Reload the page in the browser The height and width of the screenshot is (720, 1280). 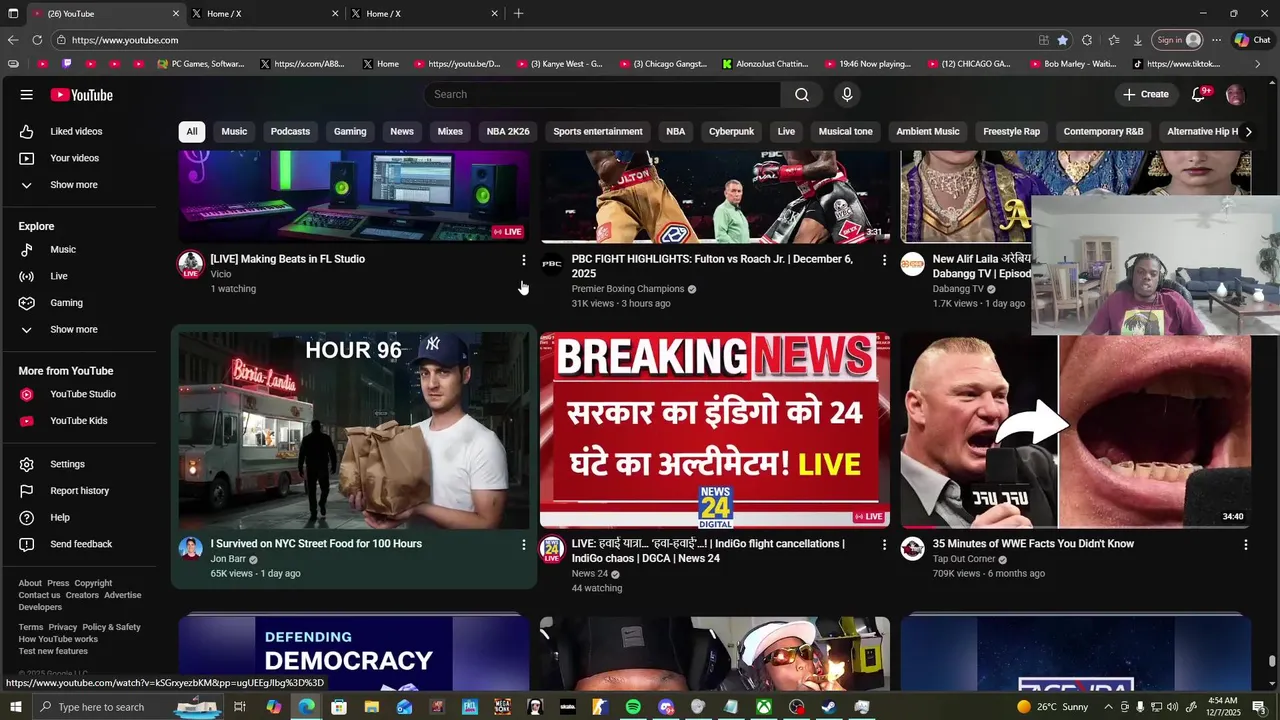coord(37,40)
